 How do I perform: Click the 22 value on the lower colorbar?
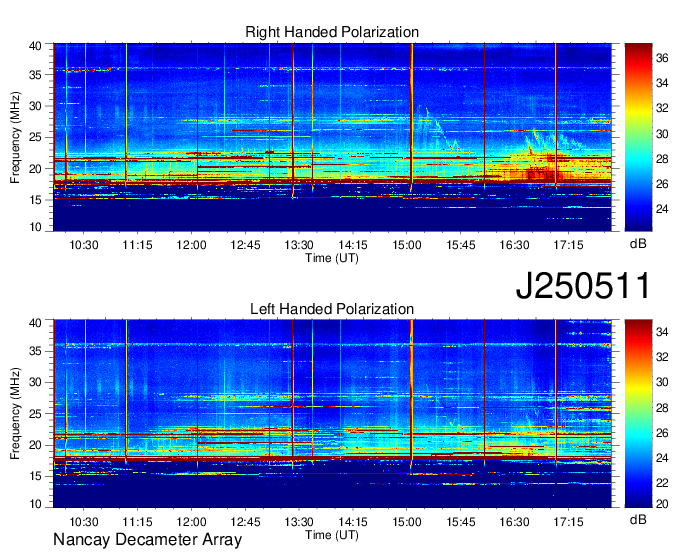pos(662,483)
